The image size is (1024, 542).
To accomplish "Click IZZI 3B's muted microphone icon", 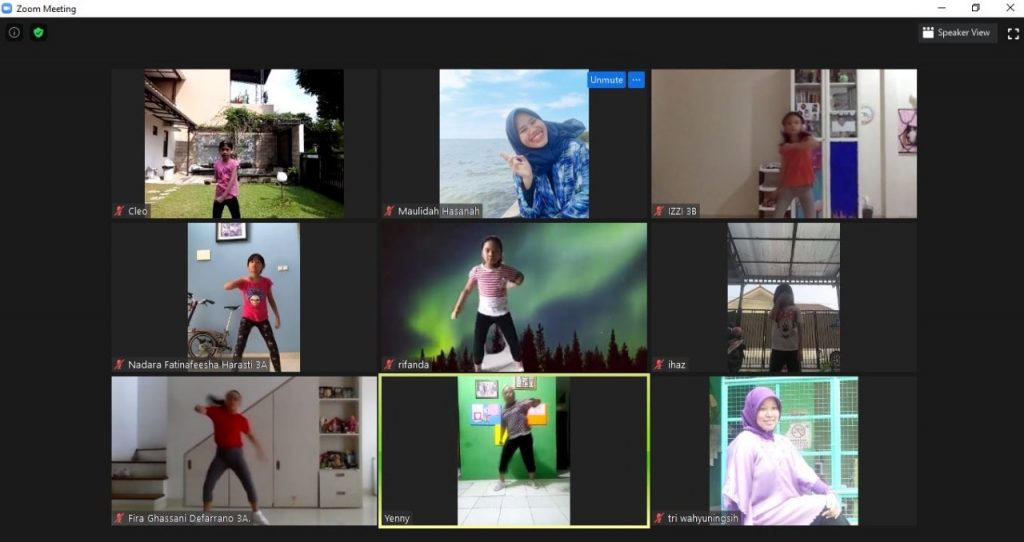I will [659, 211].
